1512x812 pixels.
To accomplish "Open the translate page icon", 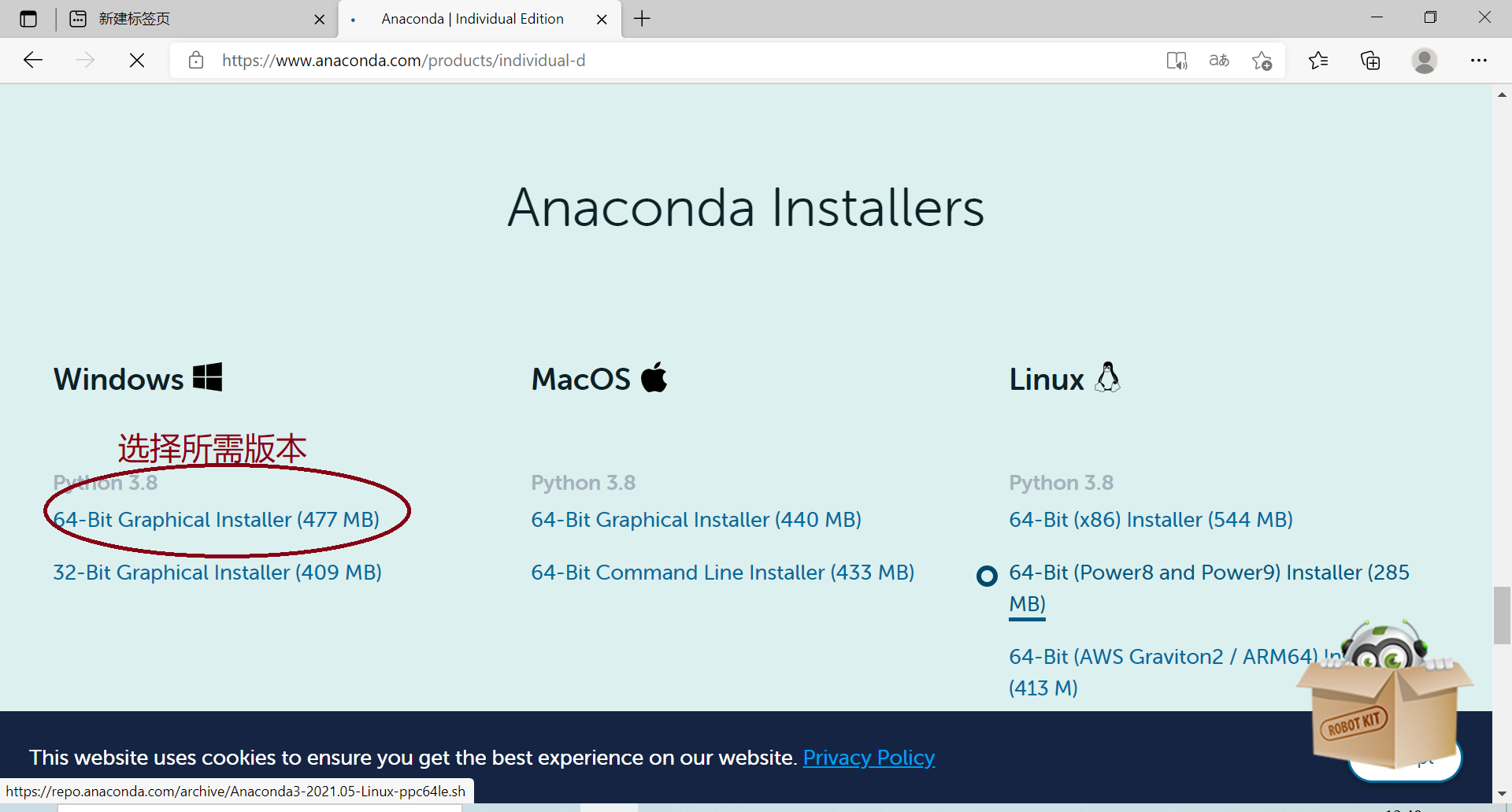I will tap(1218, 60).
